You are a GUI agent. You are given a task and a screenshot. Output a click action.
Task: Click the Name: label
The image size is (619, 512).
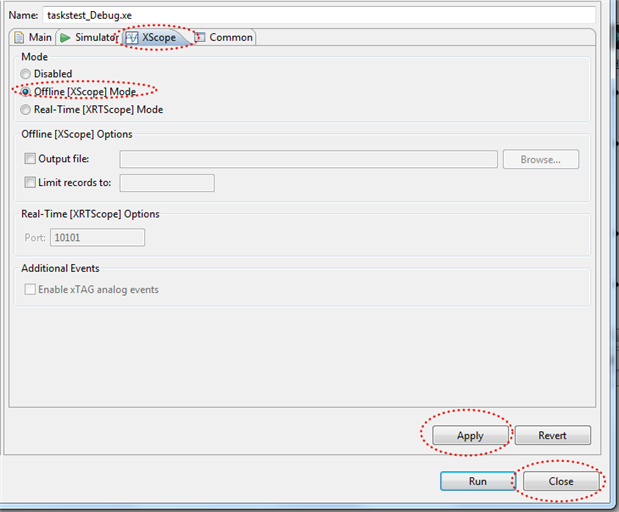pos(23,15)
